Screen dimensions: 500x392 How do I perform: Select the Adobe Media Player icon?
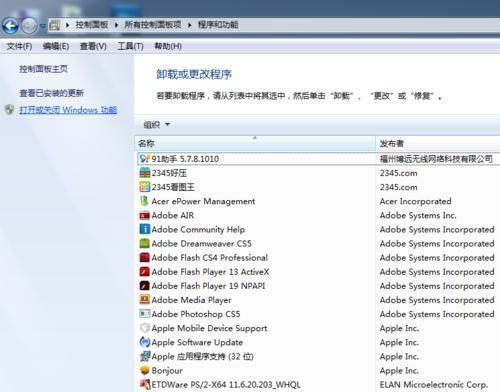145,300
